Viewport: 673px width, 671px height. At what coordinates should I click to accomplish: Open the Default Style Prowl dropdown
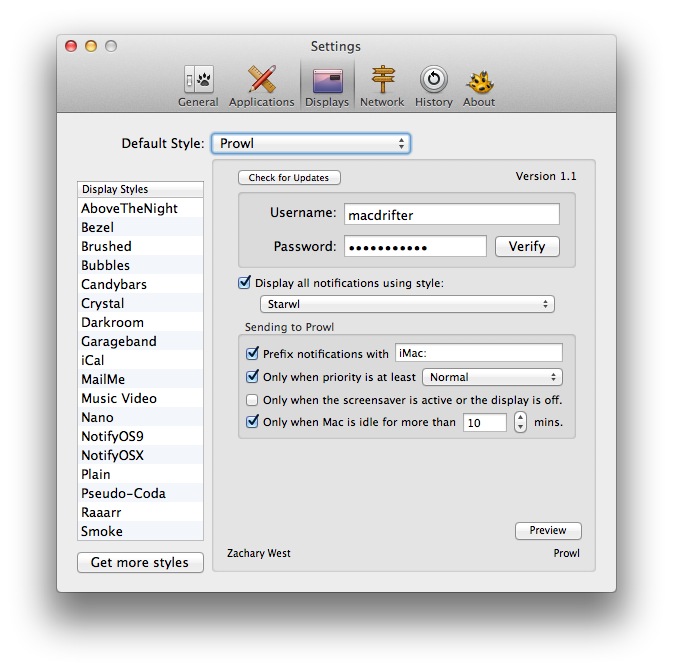311,143
